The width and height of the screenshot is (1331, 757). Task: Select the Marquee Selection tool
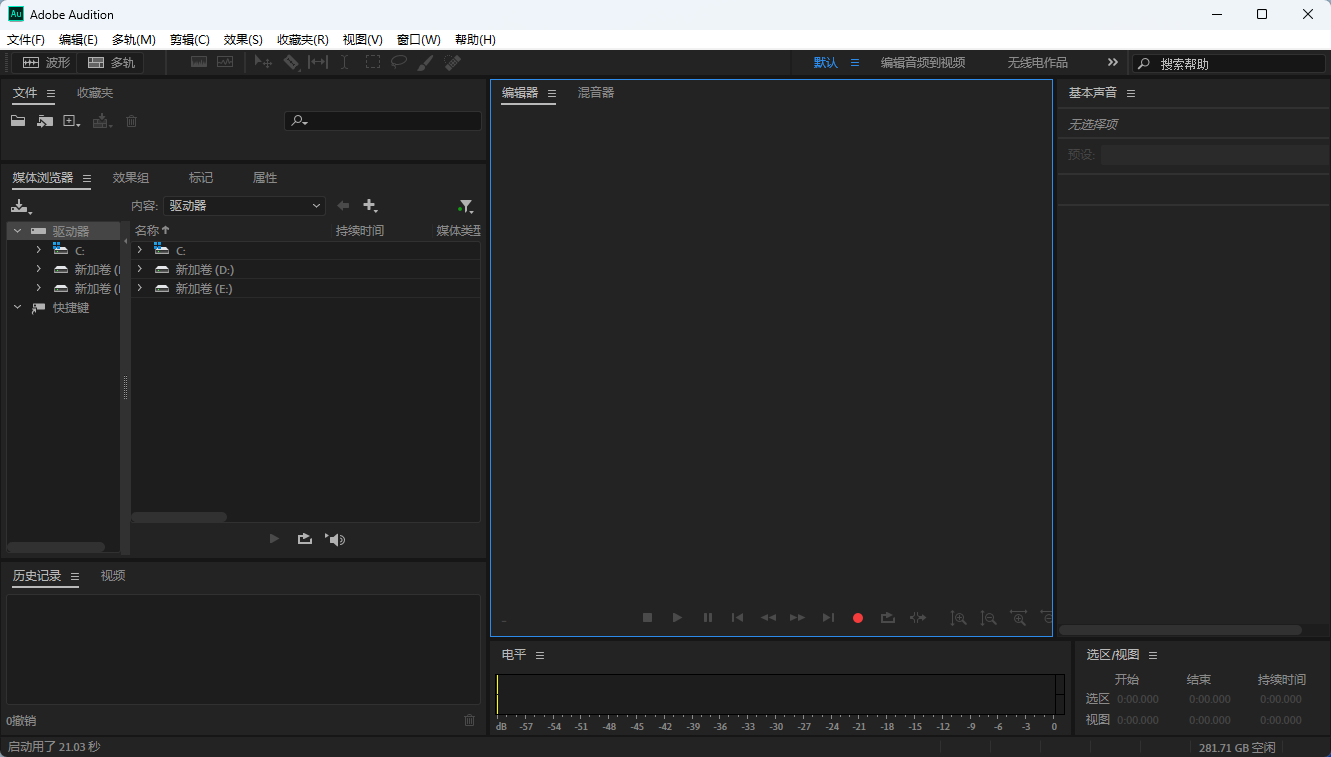coord(372,62)
